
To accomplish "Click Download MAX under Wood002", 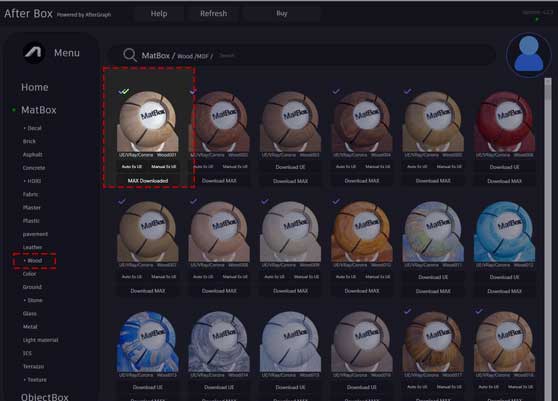I will (x=219, y=181).
